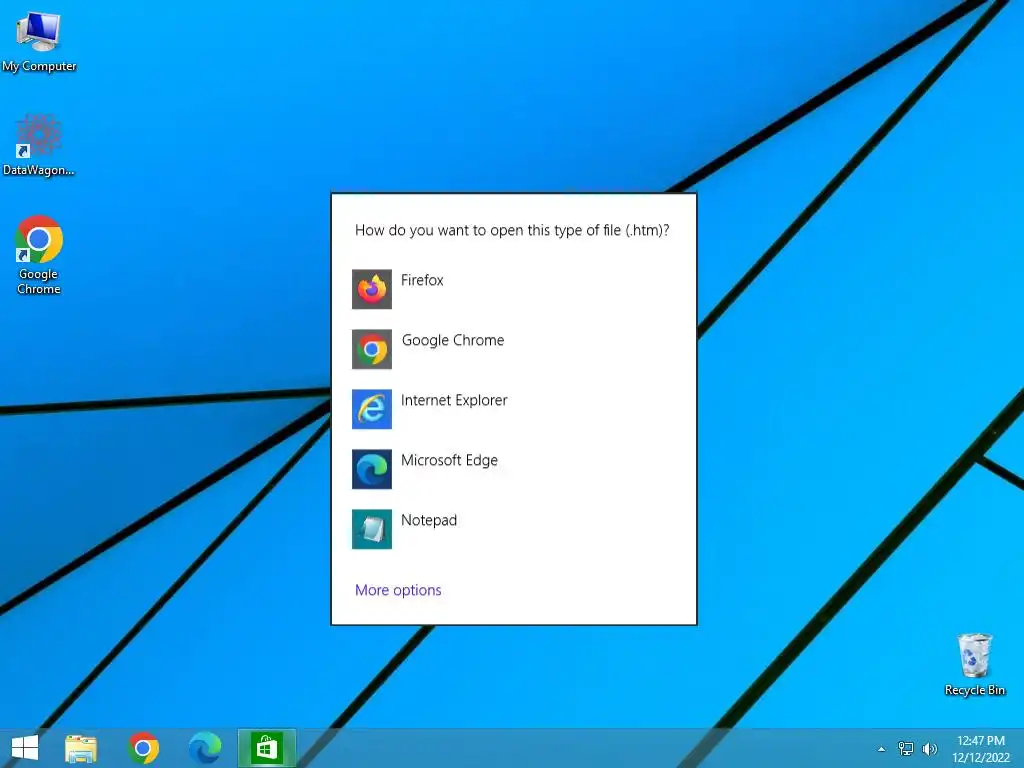The image size is (1024, 768).
Task: Click the Firefox label in the open-with list
Action: (422, 280)
